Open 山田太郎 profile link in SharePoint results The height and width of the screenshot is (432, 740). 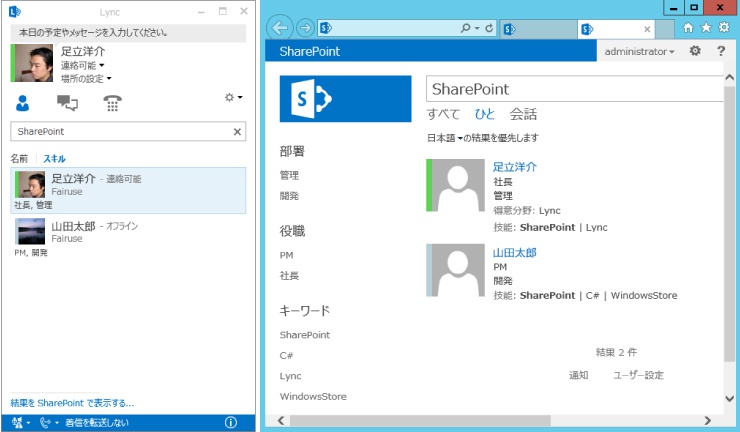click(x=515, y=253)
